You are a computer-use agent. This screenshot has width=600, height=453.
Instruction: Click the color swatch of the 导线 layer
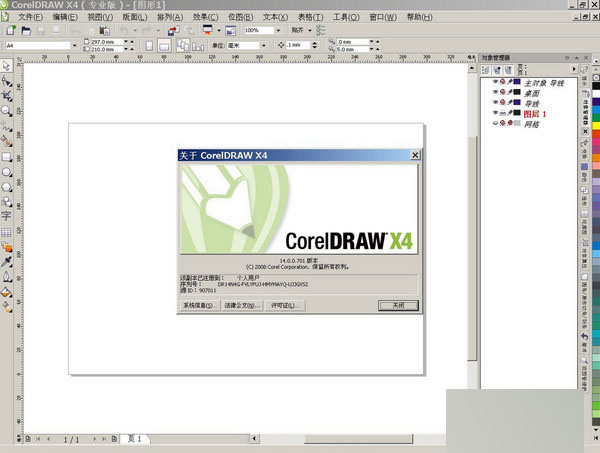click(517, 102)
